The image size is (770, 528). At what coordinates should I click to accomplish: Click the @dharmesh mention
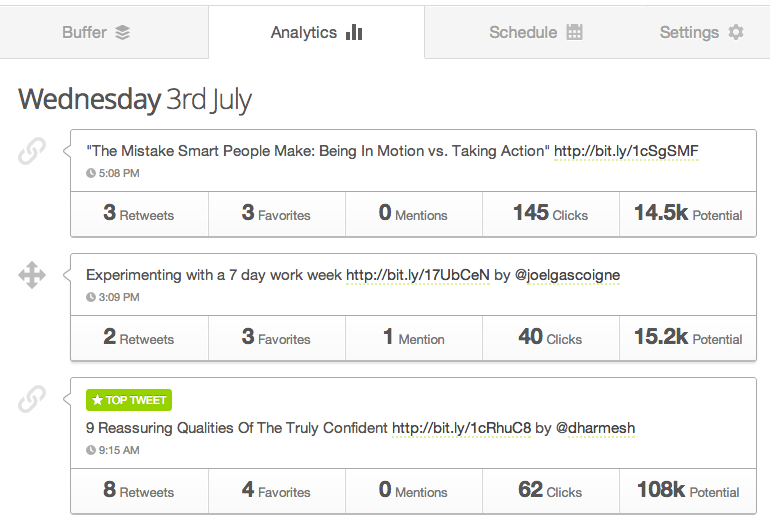595,428
